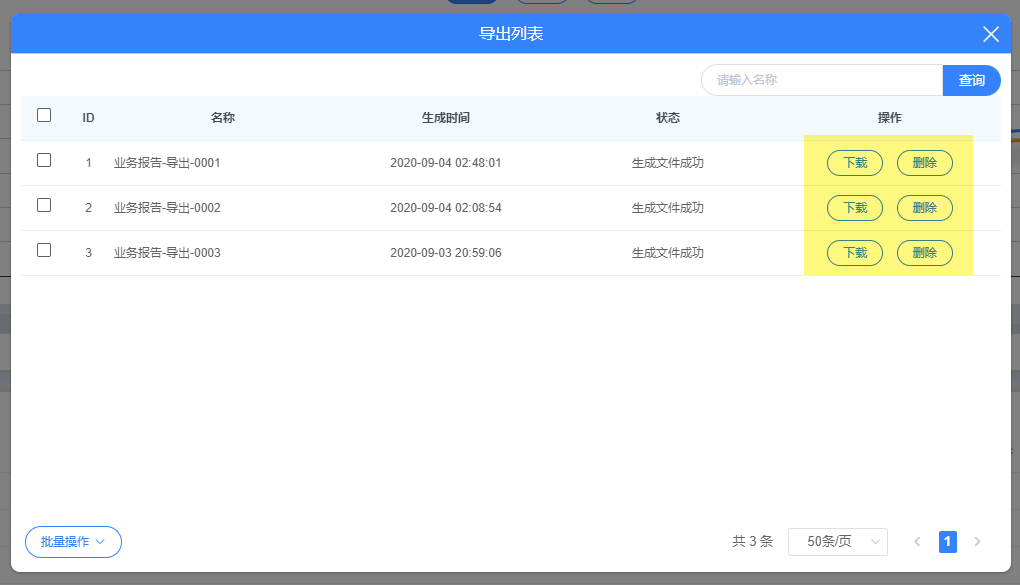Click the 名称 column header
This screenshot has height=585, width=1020.
point(222,118)
